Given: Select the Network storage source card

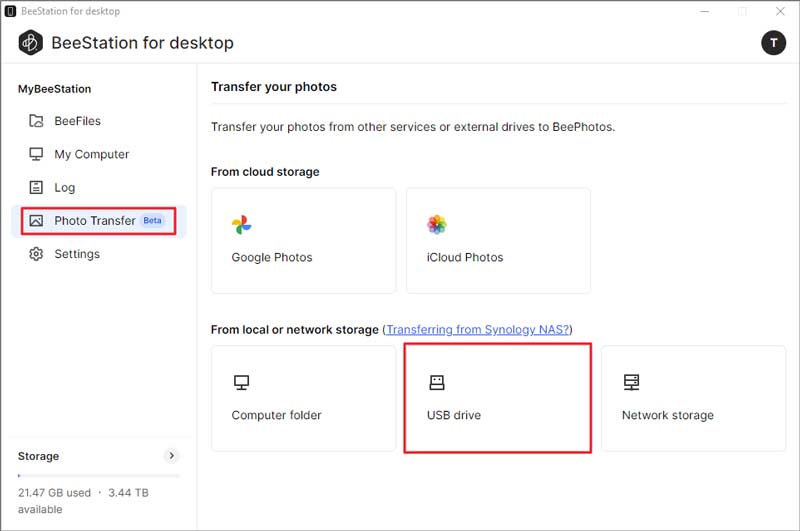Looking at the screenshot, I should pos(693,398).
